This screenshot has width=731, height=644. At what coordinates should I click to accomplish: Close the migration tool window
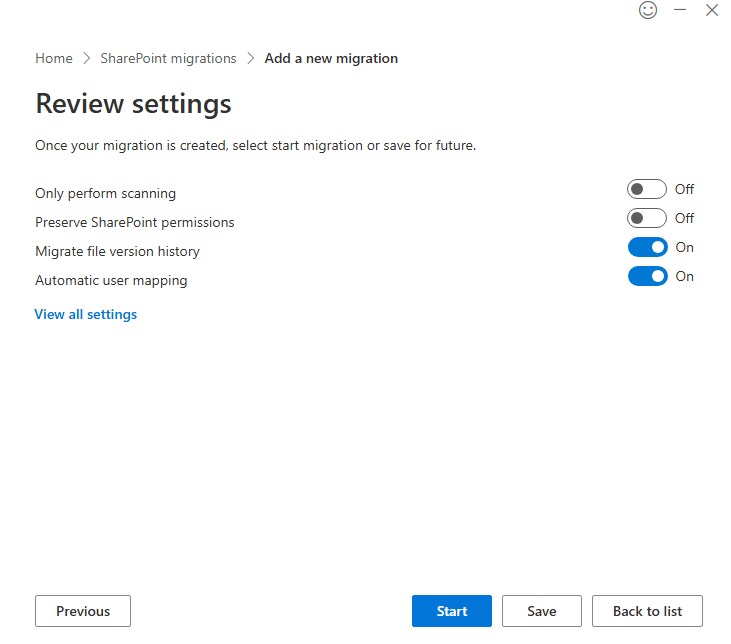(712, 10)
